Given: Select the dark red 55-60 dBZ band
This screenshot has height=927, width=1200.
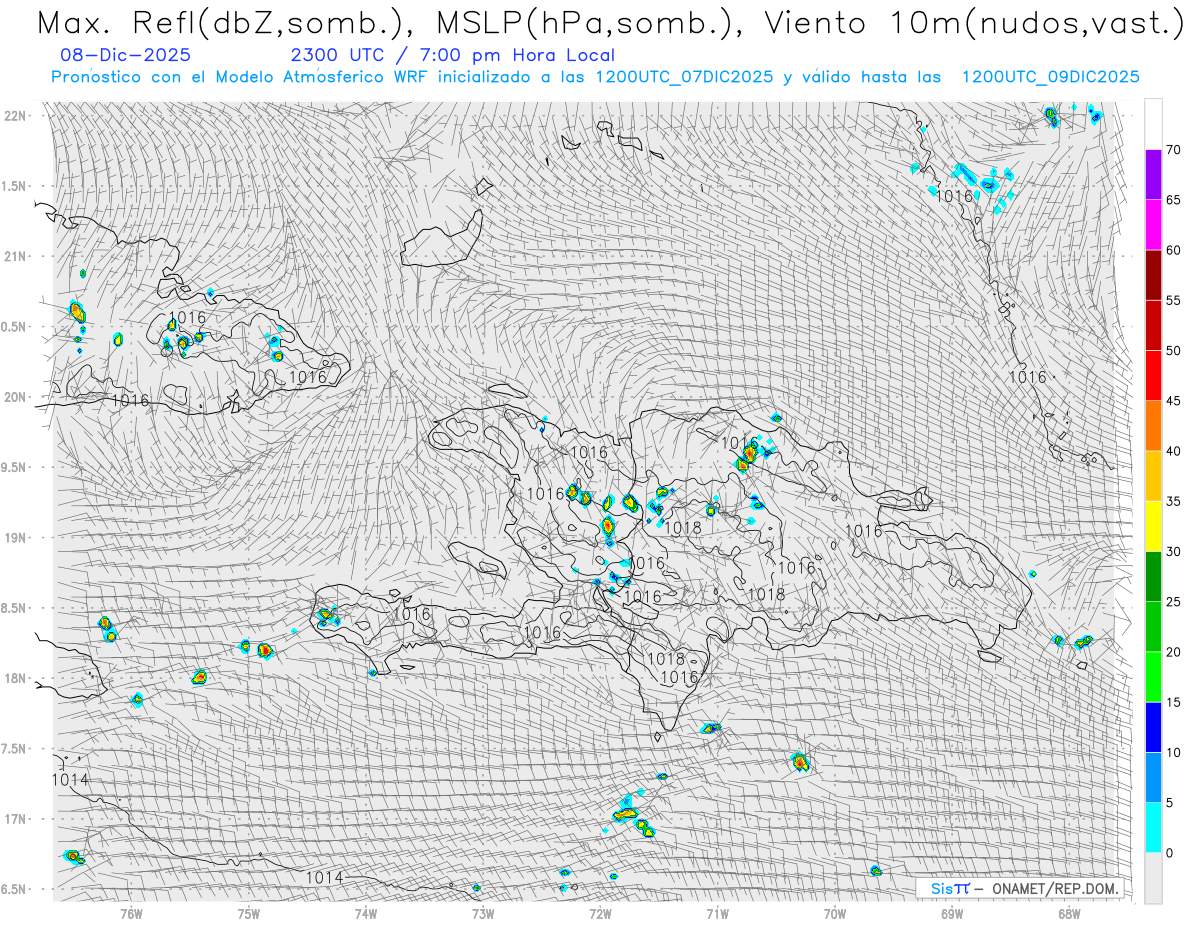Looking at the screenshot, I should [x=1153, y=275].
